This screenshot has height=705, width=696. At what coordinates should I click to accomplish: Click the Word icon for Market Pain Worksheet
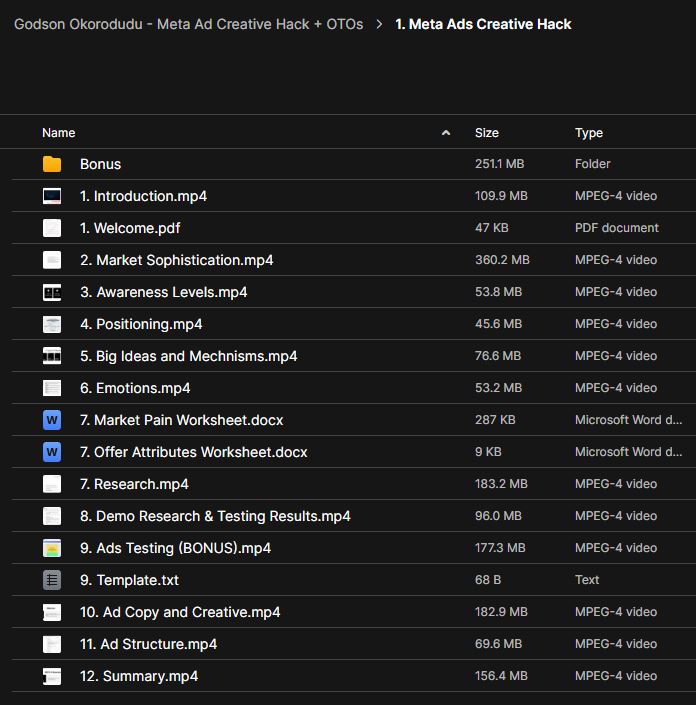click(x=52, y=420)
